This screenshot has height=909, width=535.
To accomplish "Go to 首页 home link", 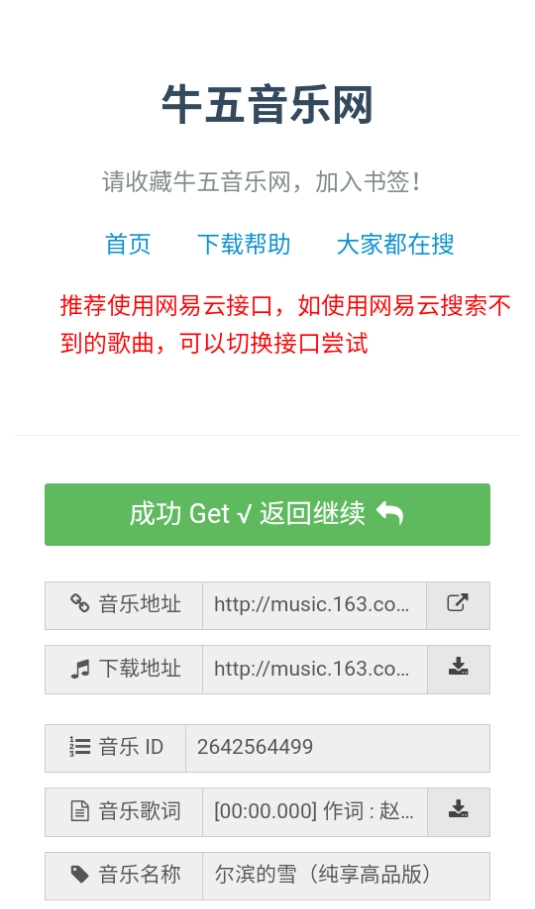I will (128, 244).
